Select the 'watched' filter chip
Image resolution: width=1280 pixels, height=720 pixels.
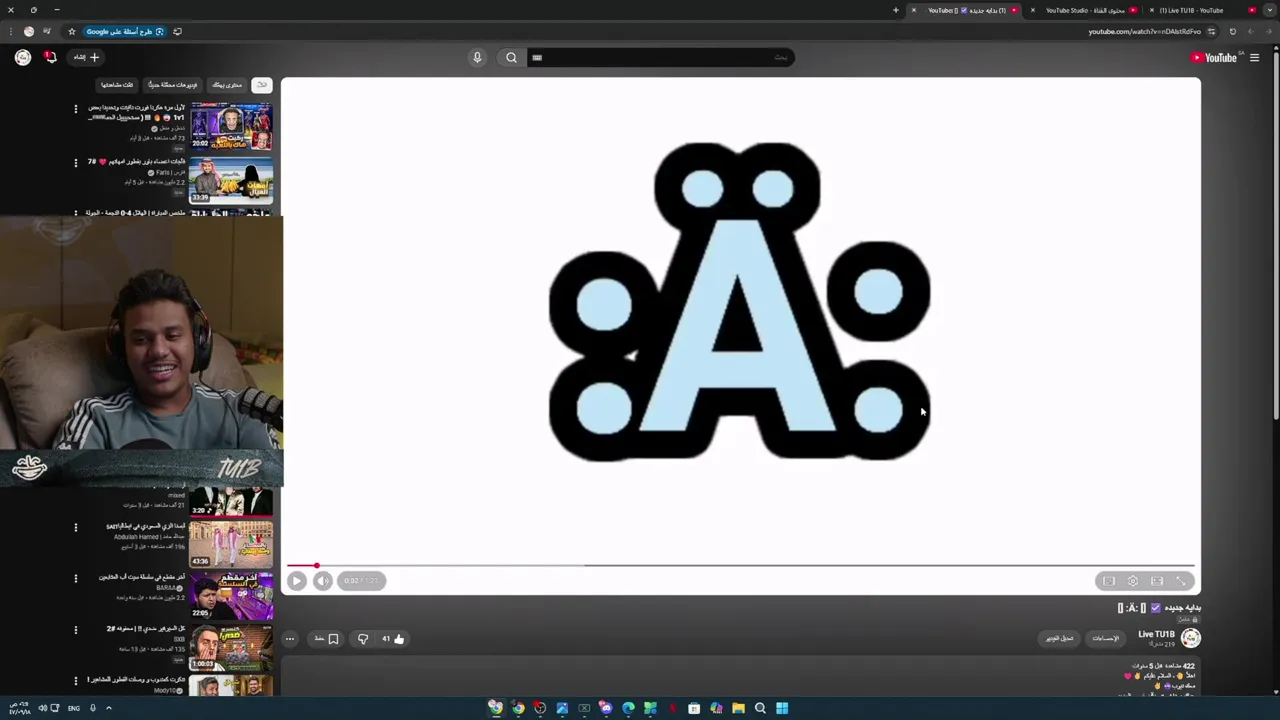[x=117, y=85]
